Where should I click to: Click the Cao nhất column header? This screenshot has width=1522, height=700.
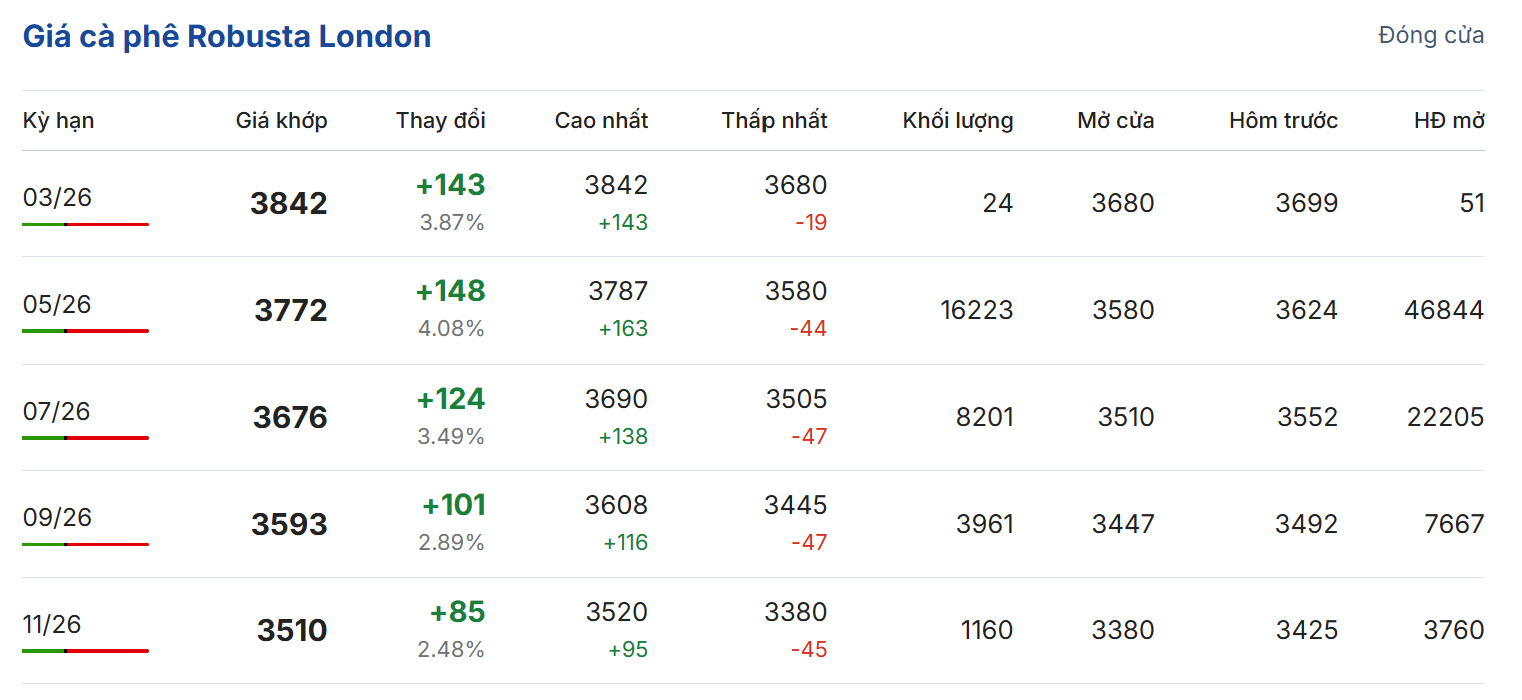[x=601, y=121]
